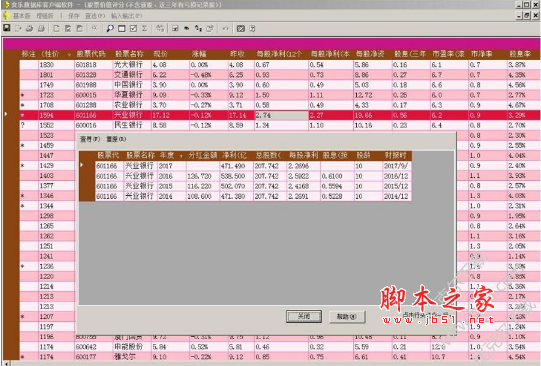Select the 光大银行 cell
This screenshot has width=541, height=366.
tap(132, 65)
